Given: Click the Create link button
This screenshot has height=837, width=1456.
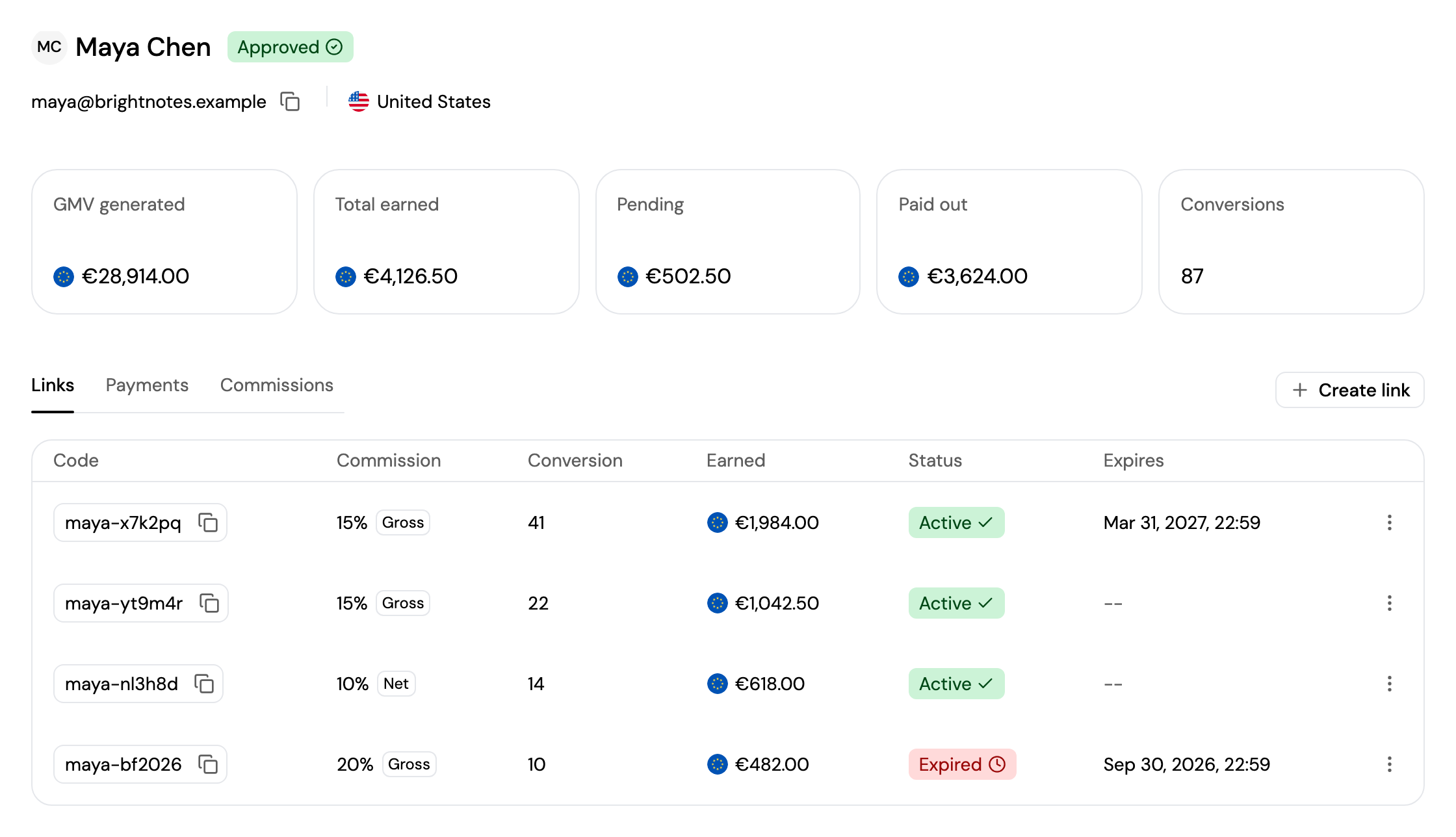Looking at the screenshot, I should pyautogui.click(x=1350, y=390).
